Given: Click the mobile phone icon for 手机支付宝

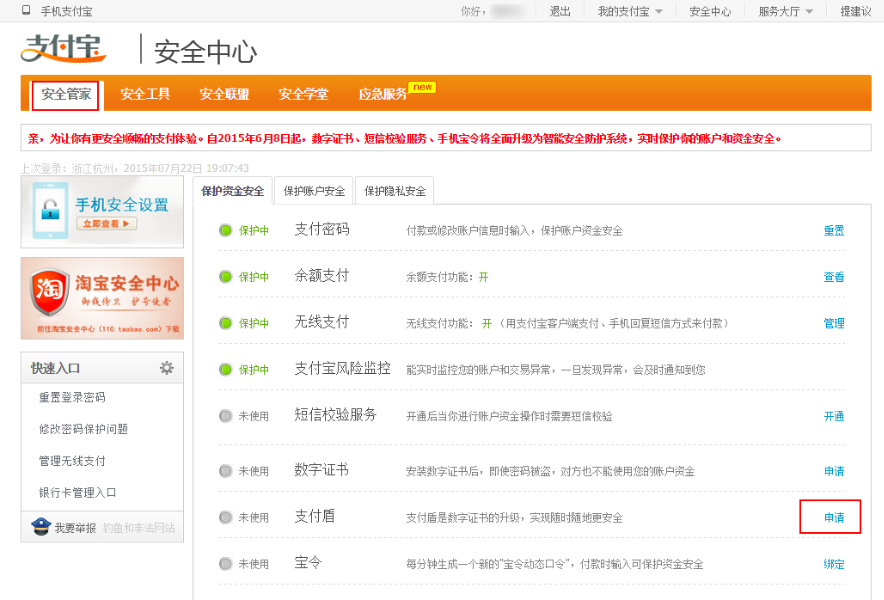Looking at the screenshot, I should (26, 11).
